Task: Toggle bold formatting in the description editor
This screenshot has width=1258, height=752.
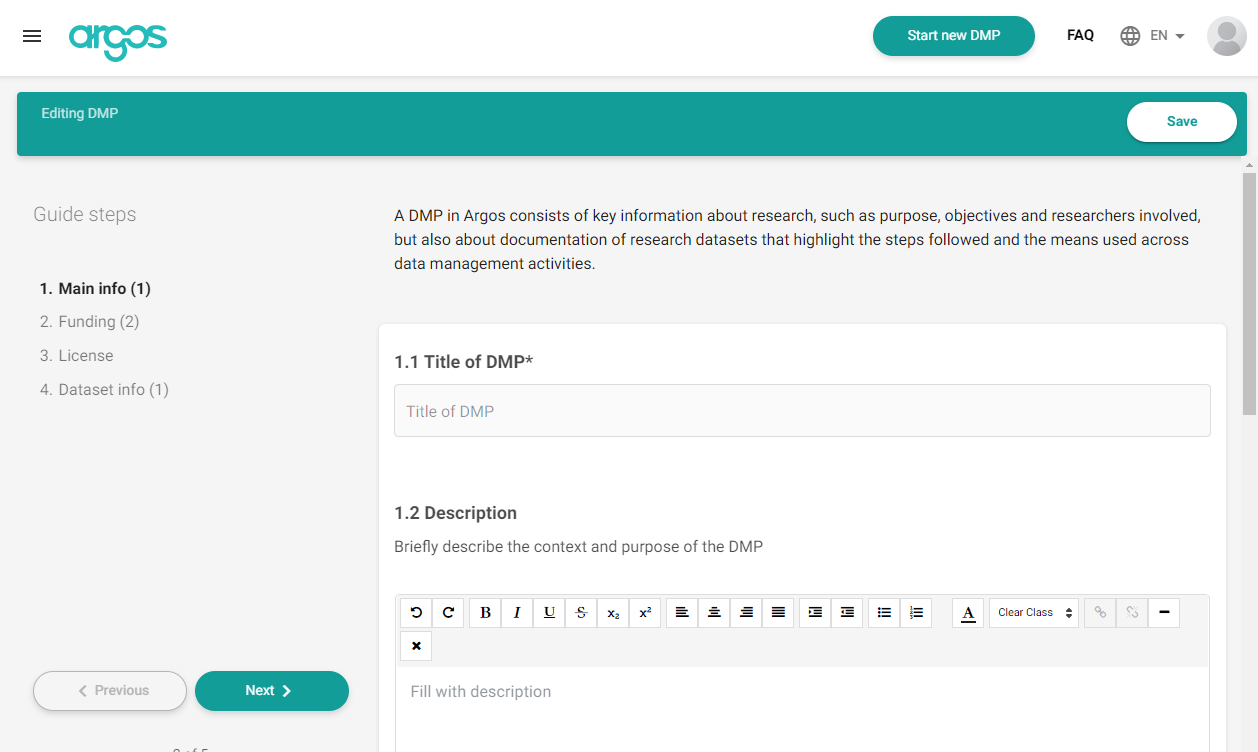Action: tap(484, 612)
